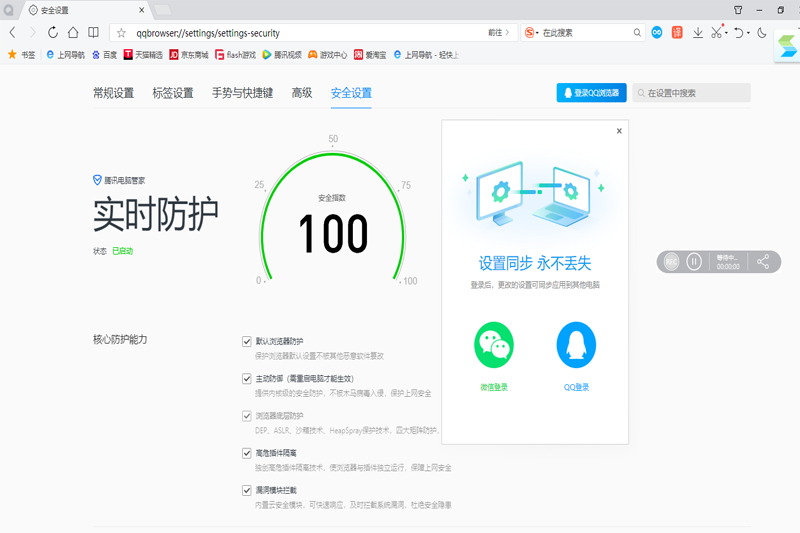The width and height of the screenshot is (800, 533).
Task: Expand the Sogou search engine selector
Action: coord(538,33)
